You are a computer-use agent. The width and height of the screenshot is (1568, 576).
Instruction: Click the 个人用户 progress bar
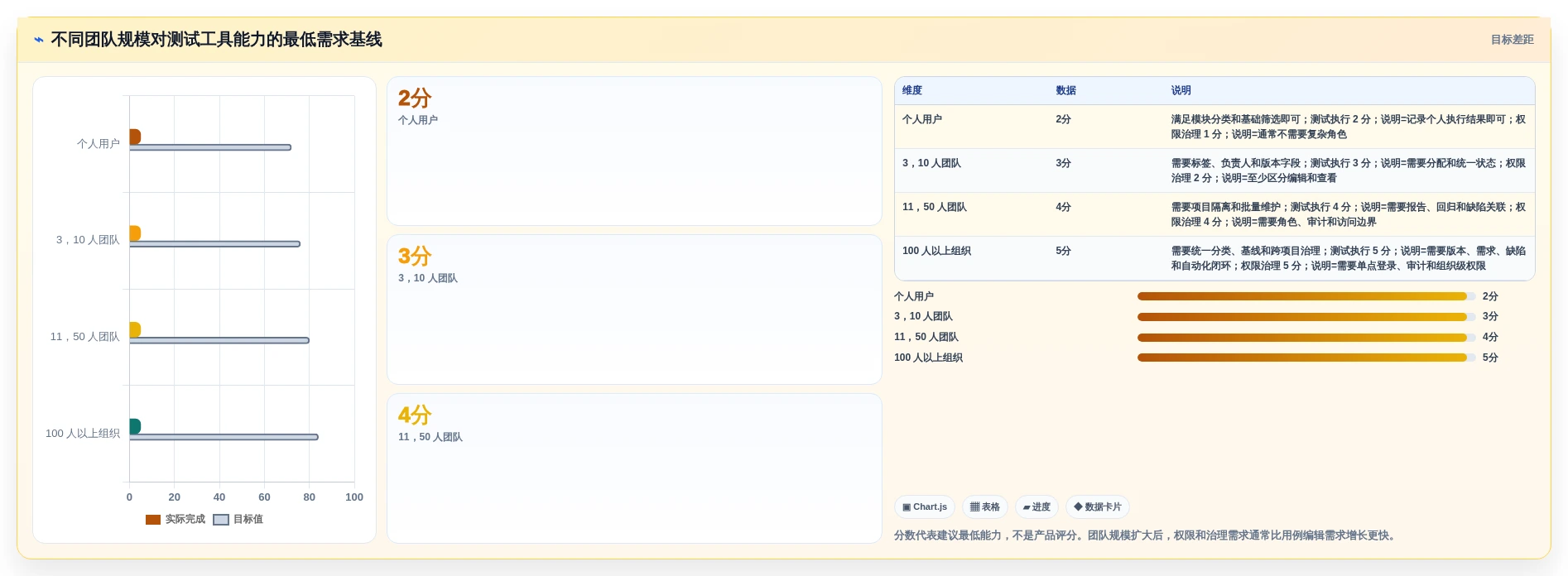coord(1306,296)
